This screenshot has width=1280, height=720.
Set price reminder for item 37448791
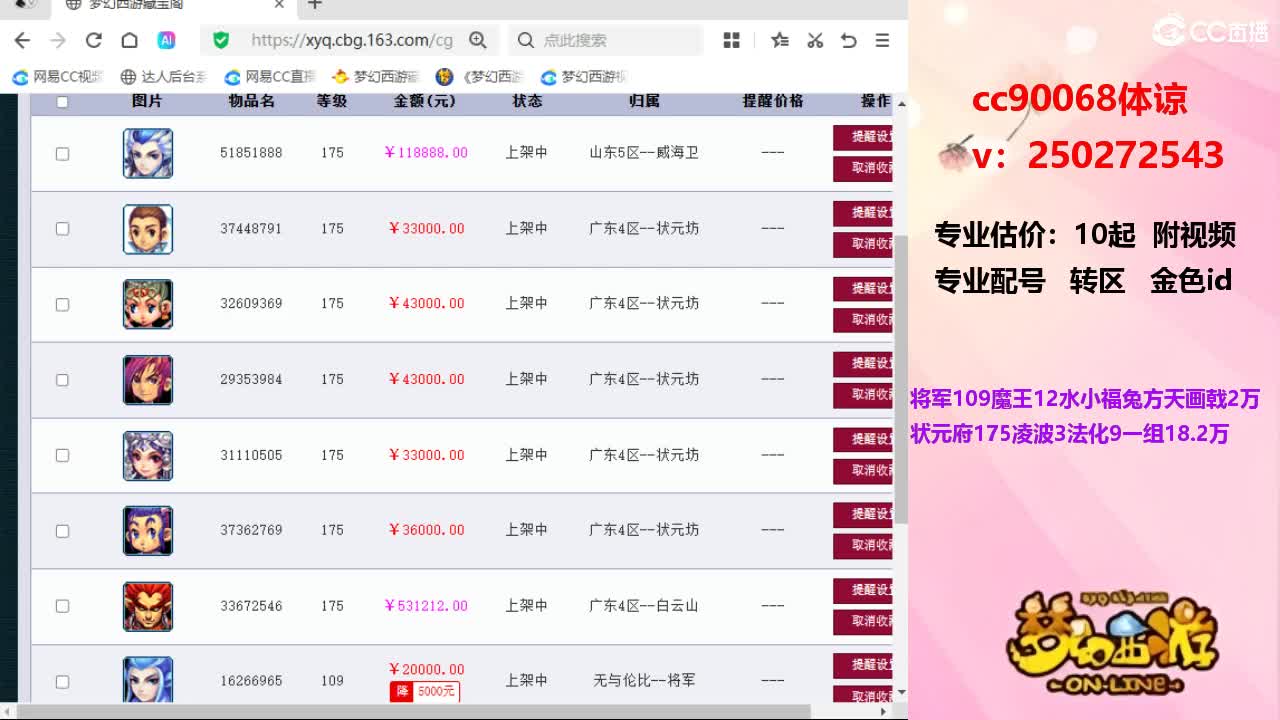(x=862, y=213)
